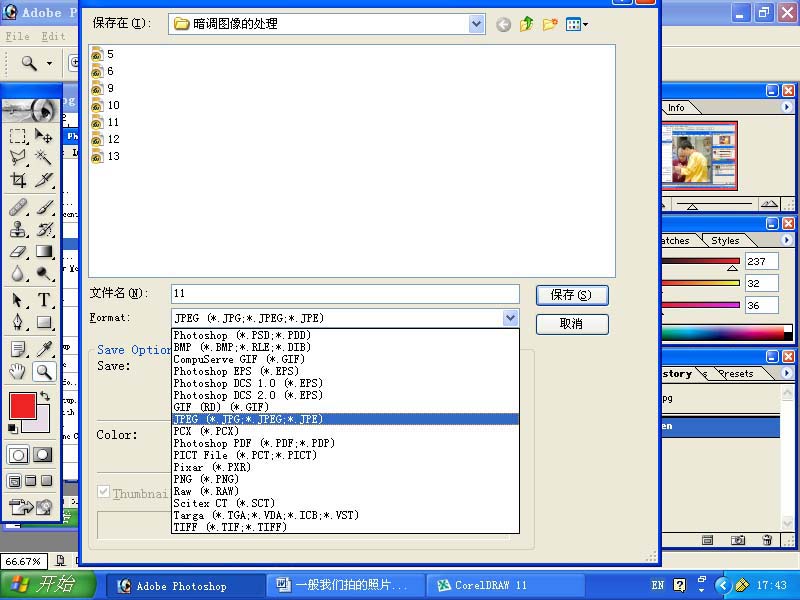Choose the Hand tool

tap(18, 372)
